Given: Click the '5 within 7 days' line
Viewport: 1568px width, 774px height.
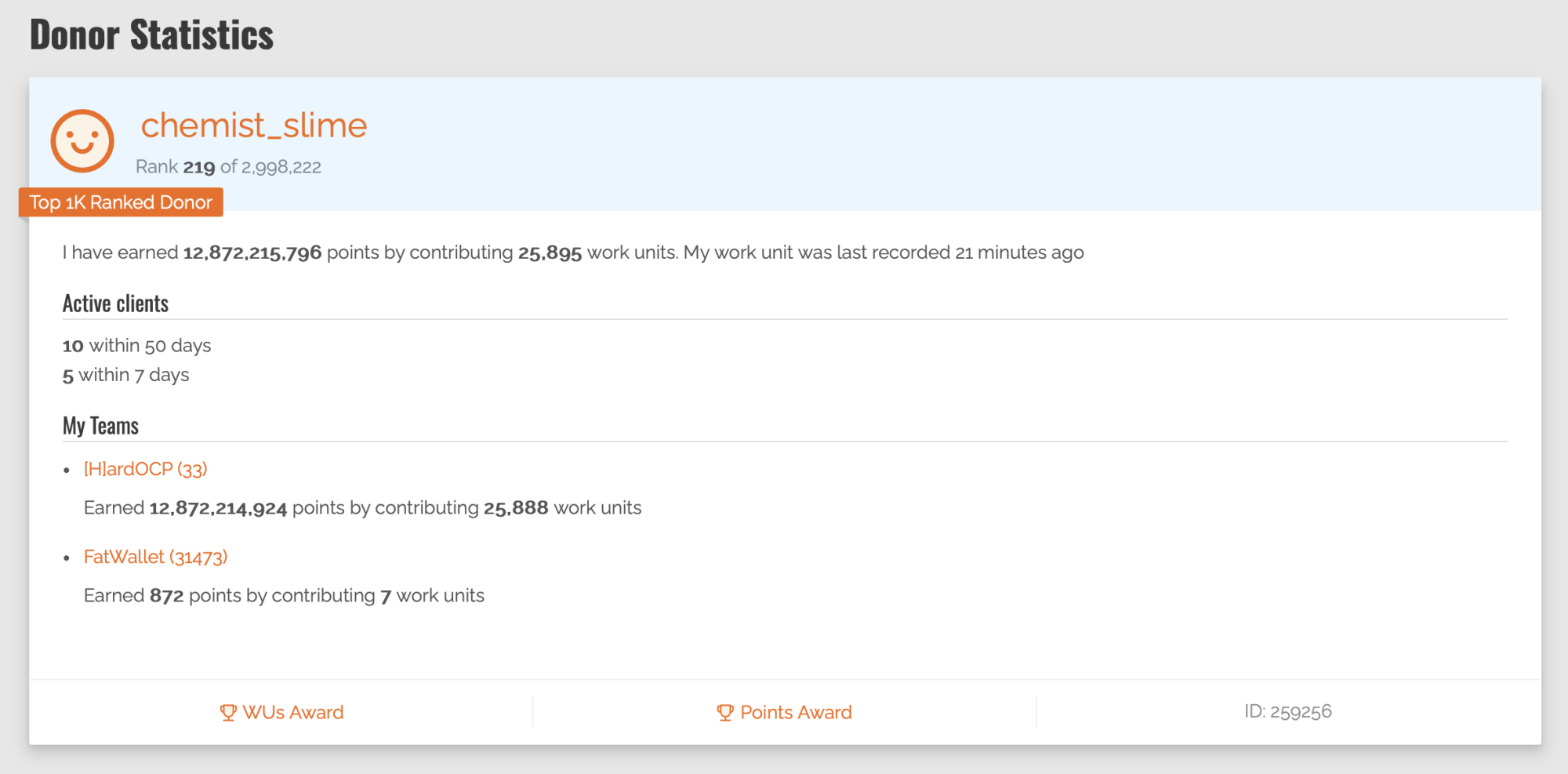Looking at the screenshot, I should 126,375.
